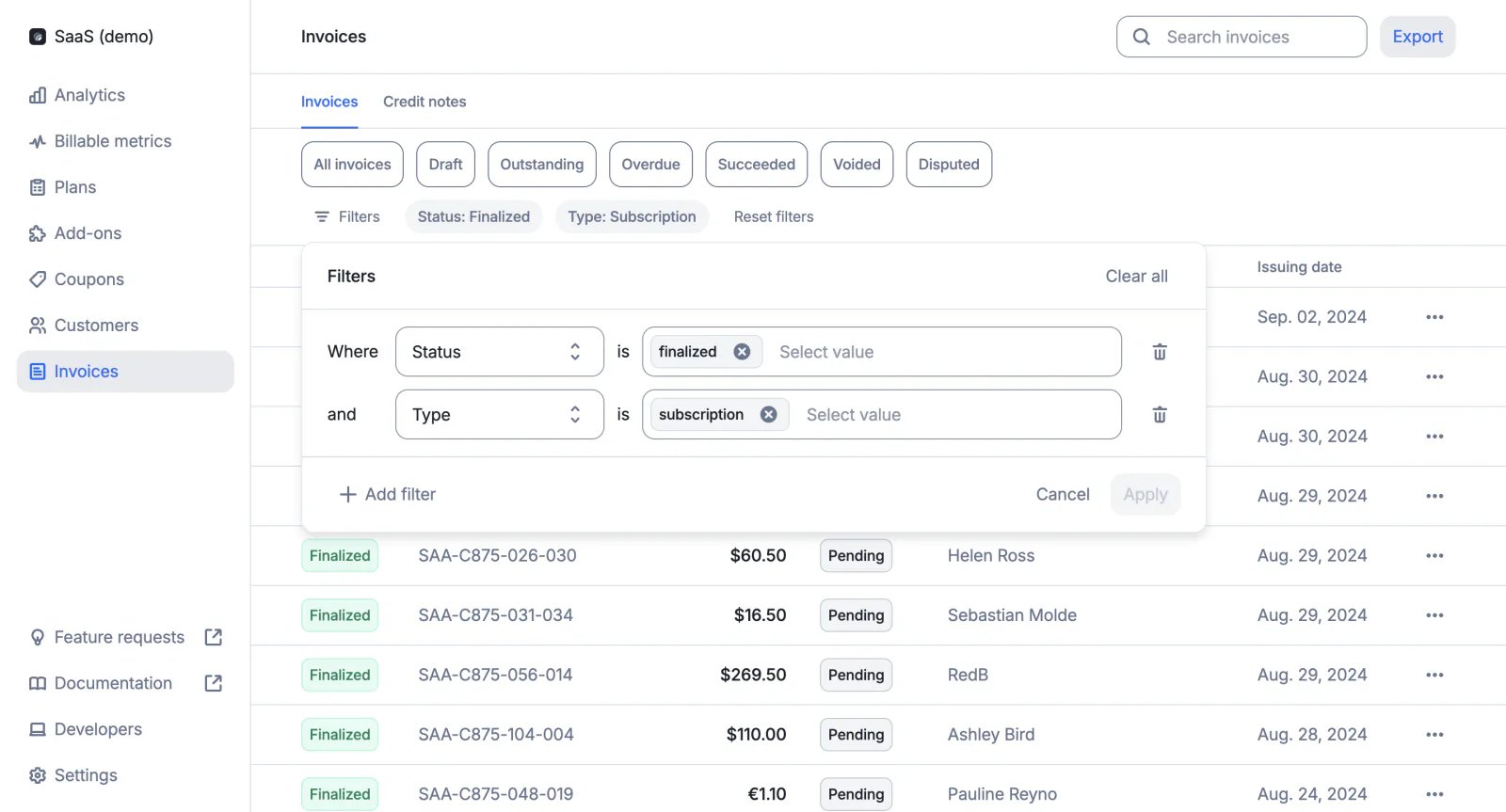
Task: Open the Status field dropdown
Action: click(x=500, y=352)
